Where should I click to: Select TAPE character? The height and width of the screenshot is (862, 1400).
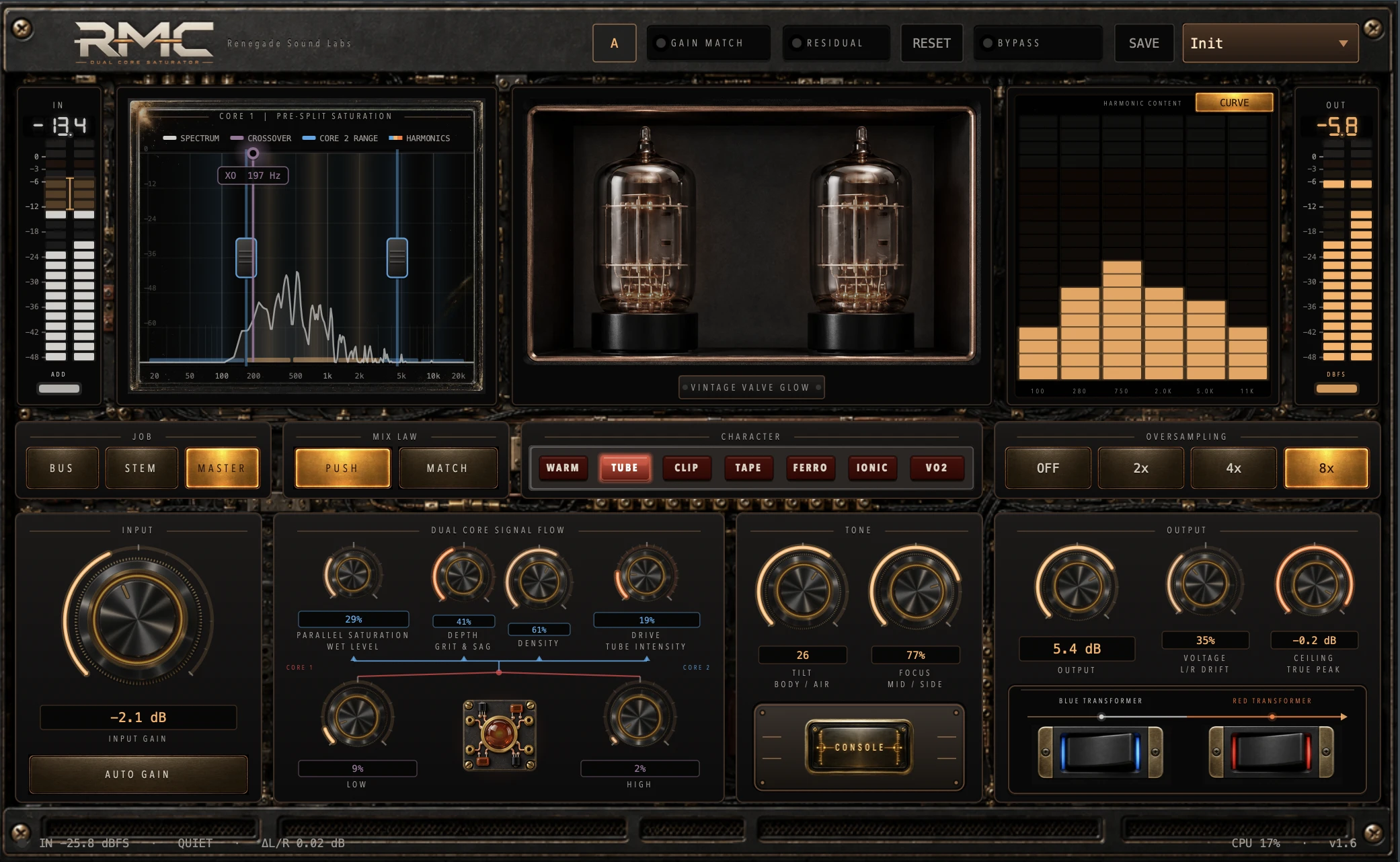[748, 467]
